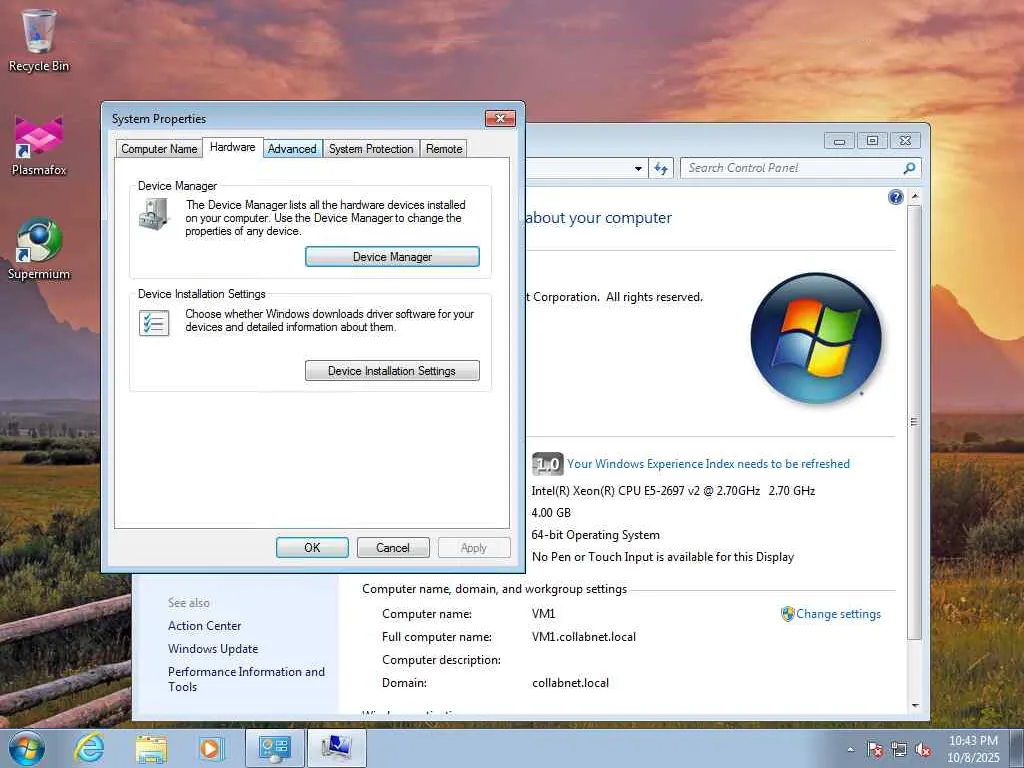Click the System window vertical scrollbar thumb
This screenshot has width=1024, height=768.
(x=915, y=422)
